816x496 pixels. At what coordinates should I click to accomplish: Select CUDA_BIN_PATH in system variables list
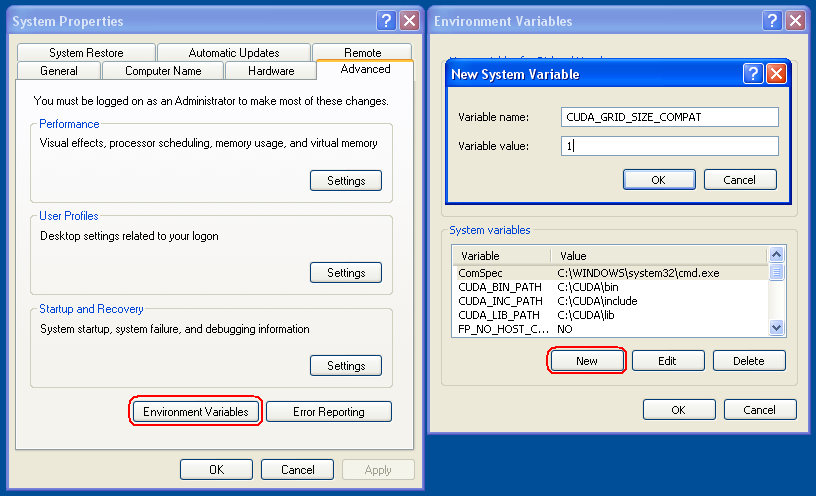tap(500, 287)
